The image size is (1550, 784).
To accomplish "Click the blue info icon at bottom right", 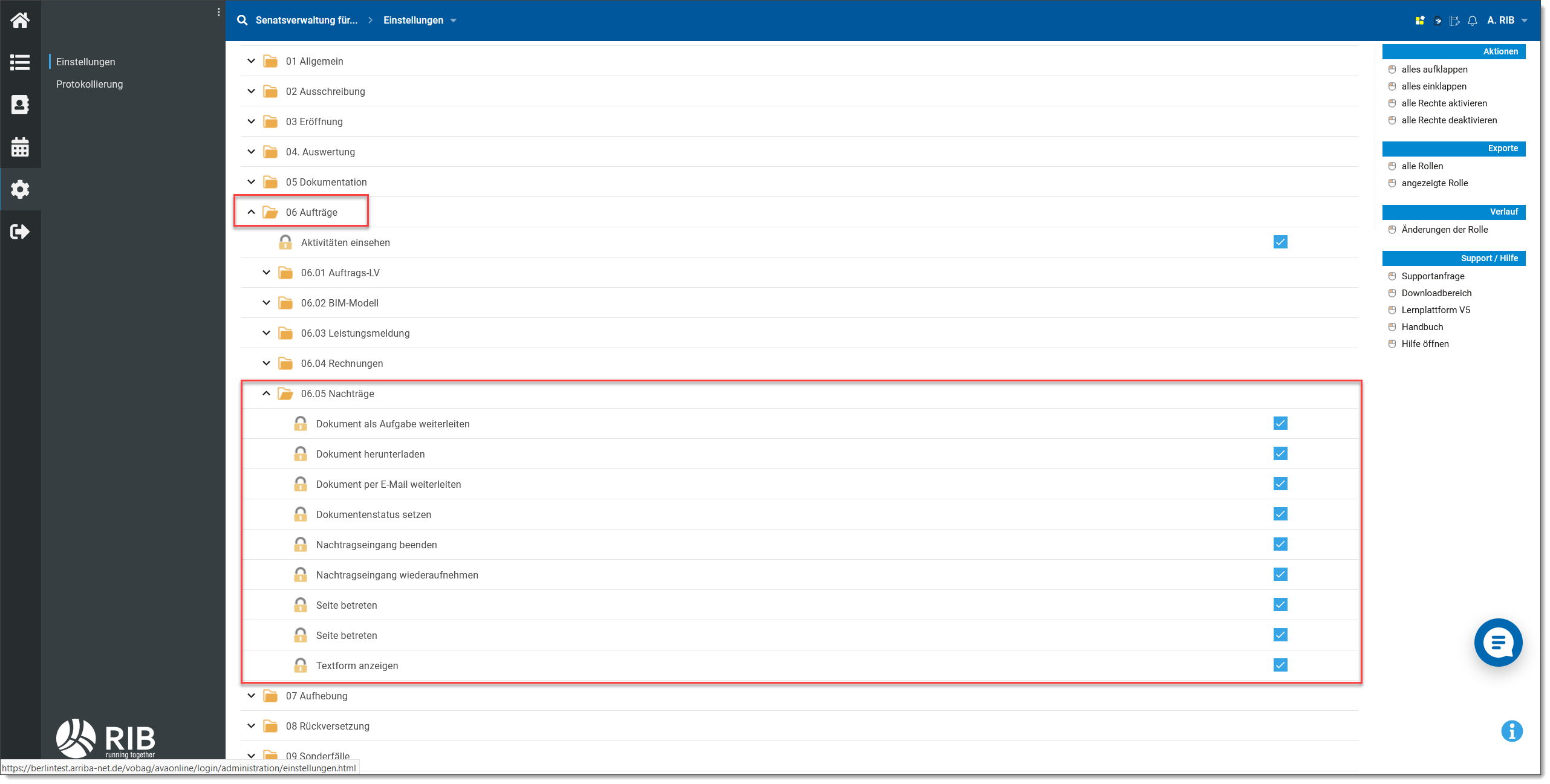I will tap(1511, 731).
